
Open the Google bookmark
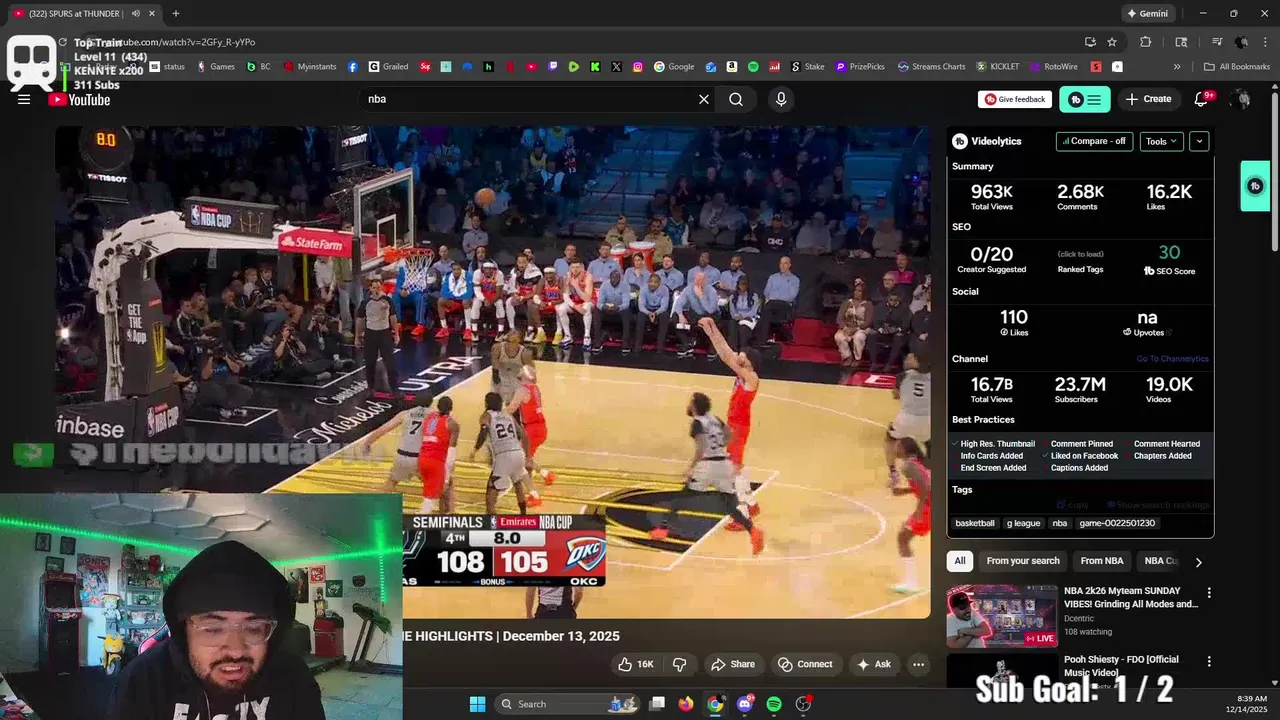[x=674, y=67]
